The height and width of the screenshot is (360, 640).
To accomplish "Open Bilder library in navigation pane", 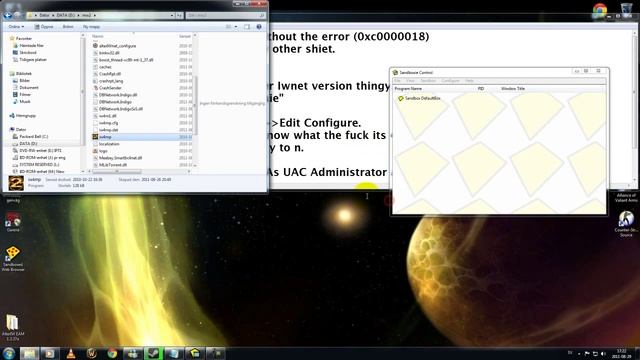I will pyautogui.click(x=22, y=80).
